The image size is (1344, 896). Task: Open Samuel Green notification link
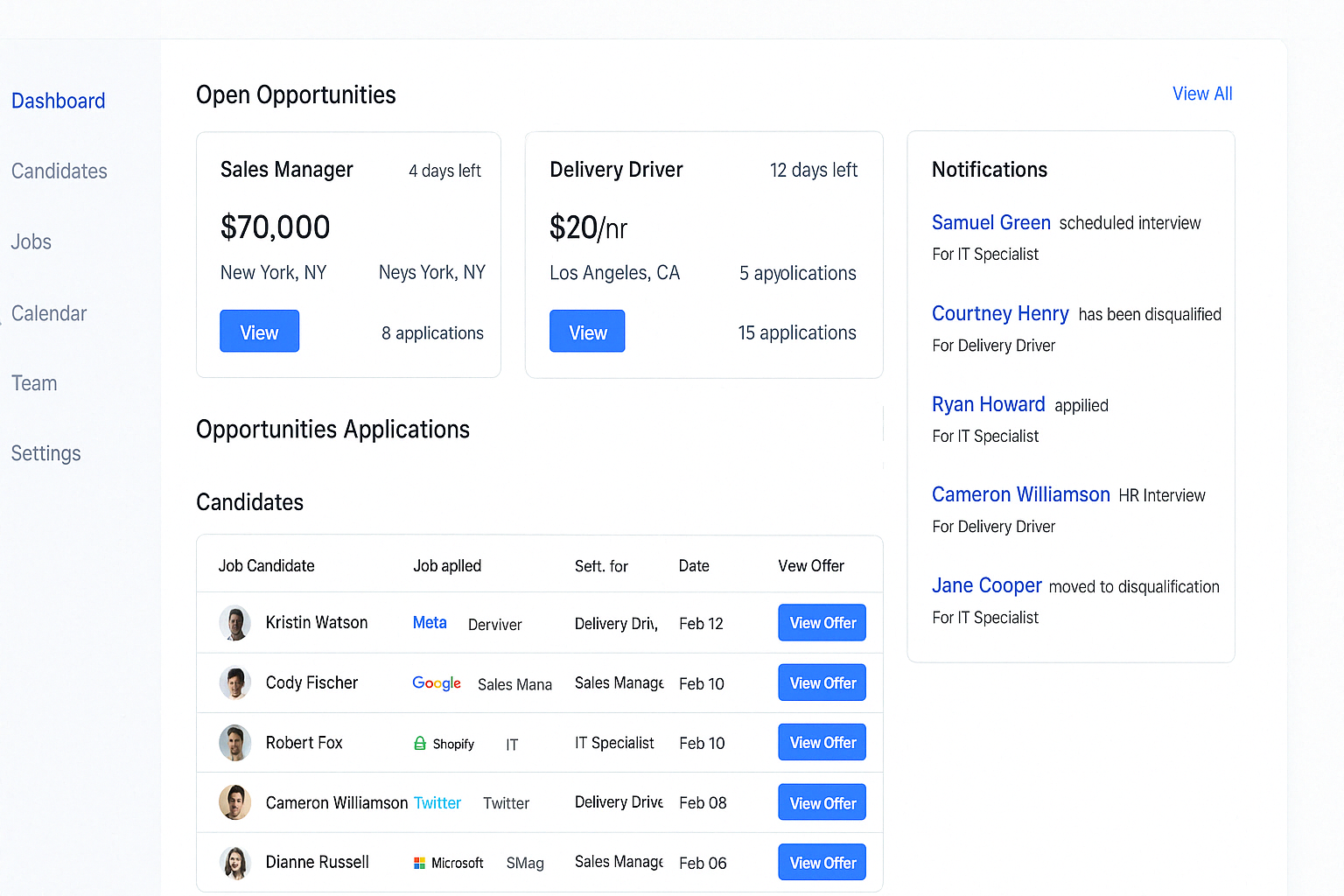[990, 223]
